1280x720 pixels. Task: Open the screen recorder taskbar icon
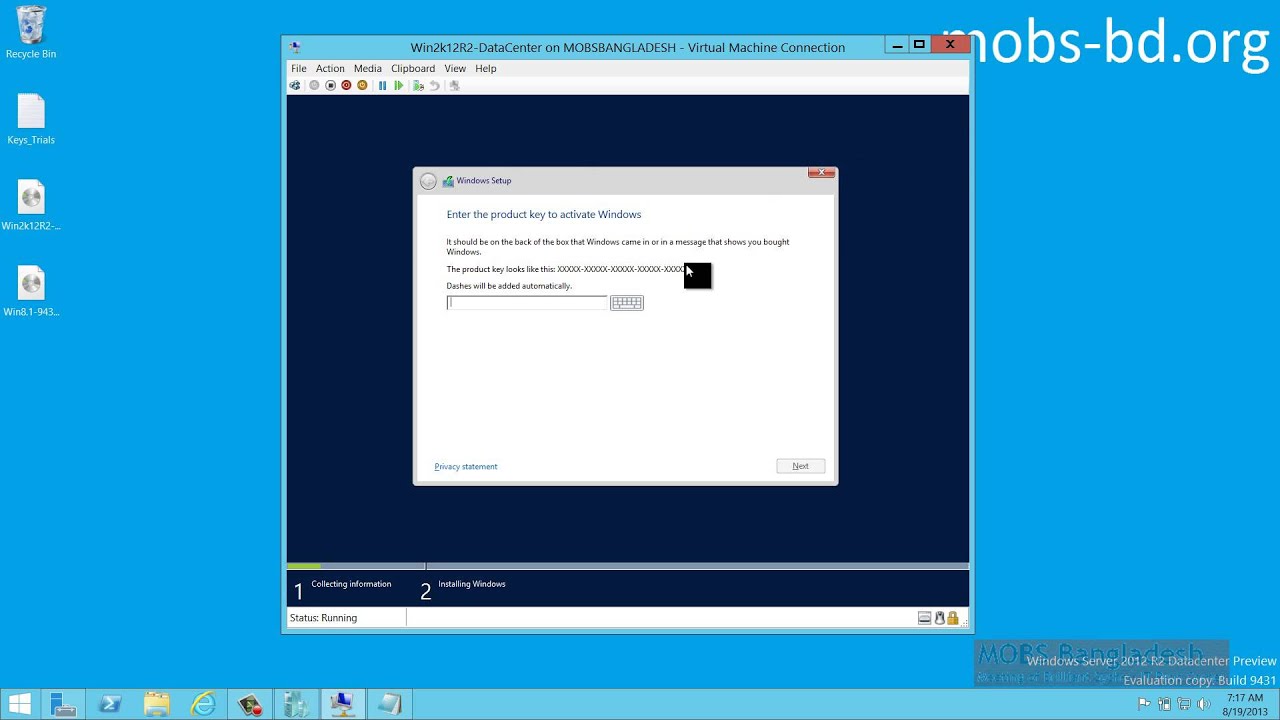(250, 704)
